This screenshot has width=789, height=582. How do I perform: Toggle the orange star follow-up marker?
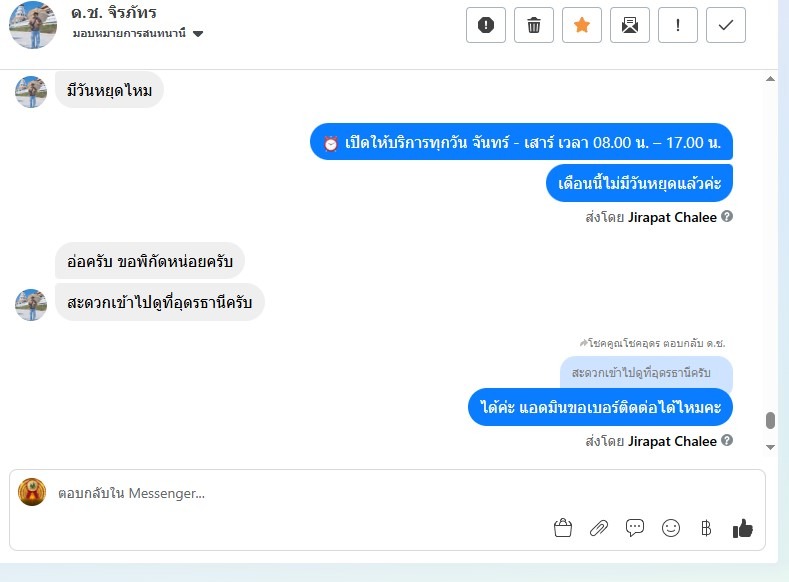coord(582,25)
